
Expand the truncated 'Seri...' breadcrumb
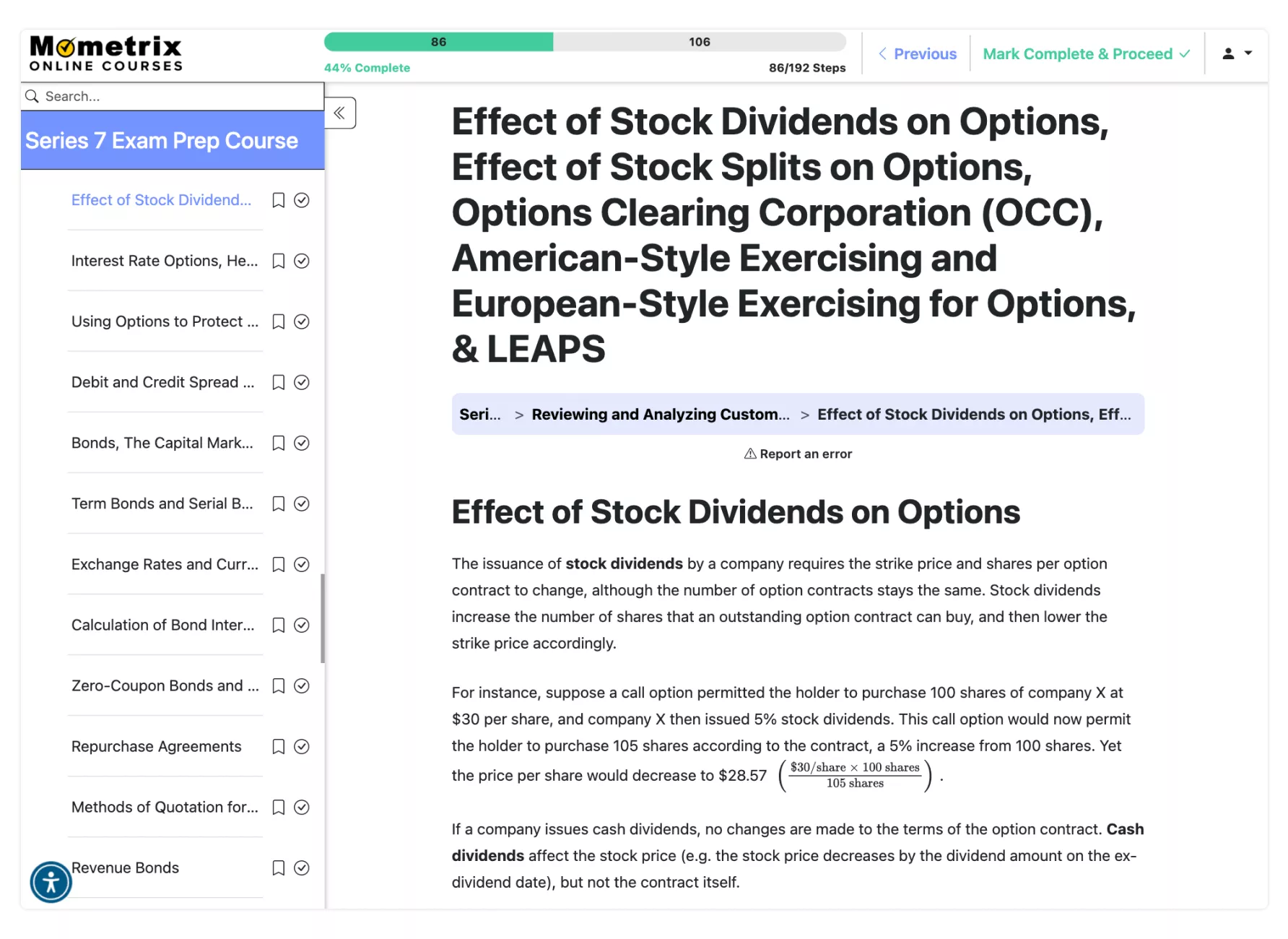[x=479, y=414]
